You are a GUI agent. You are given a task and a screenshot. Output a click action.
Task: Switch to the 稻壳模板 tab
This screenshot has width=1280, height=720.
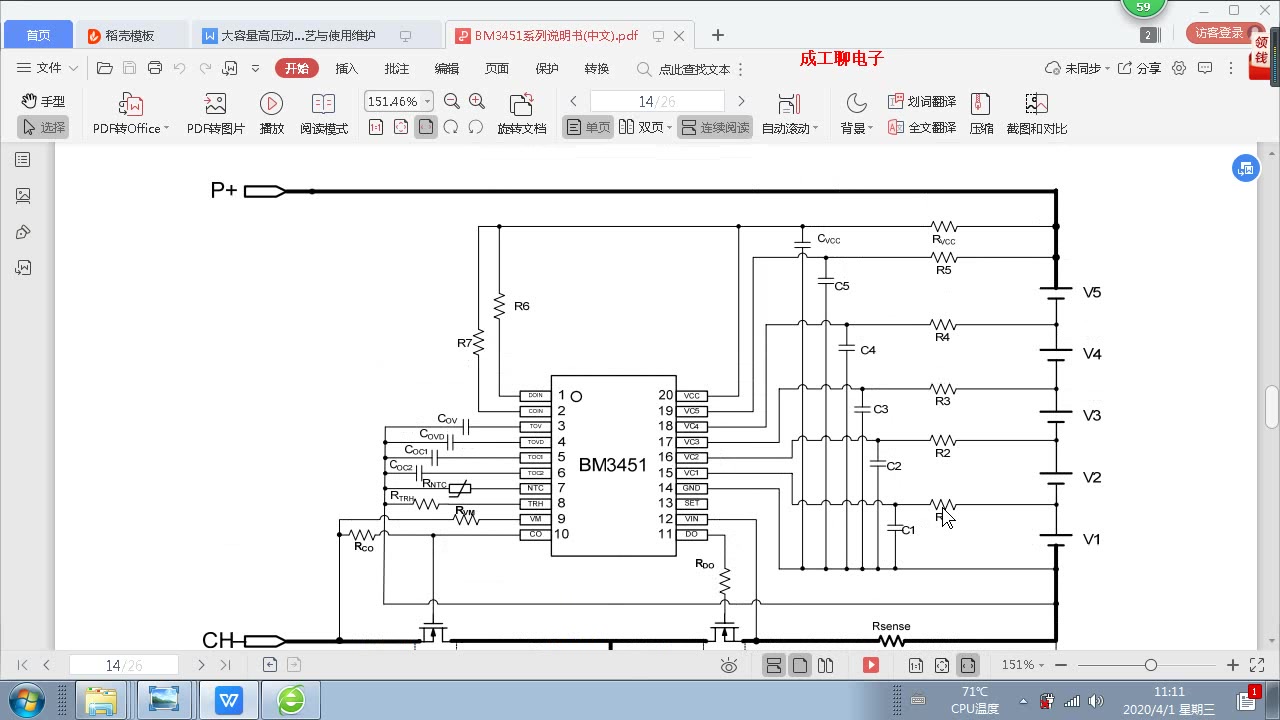[130, 35]
